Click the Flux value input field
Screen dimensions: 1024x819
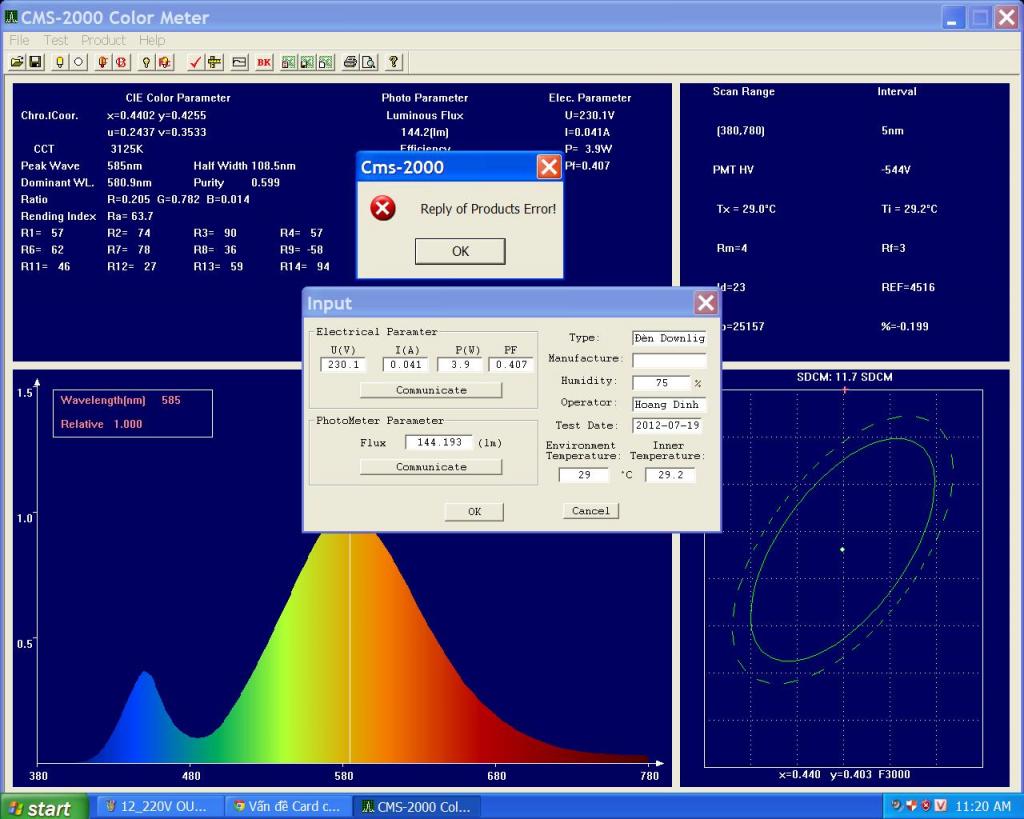tap(439, 442)
